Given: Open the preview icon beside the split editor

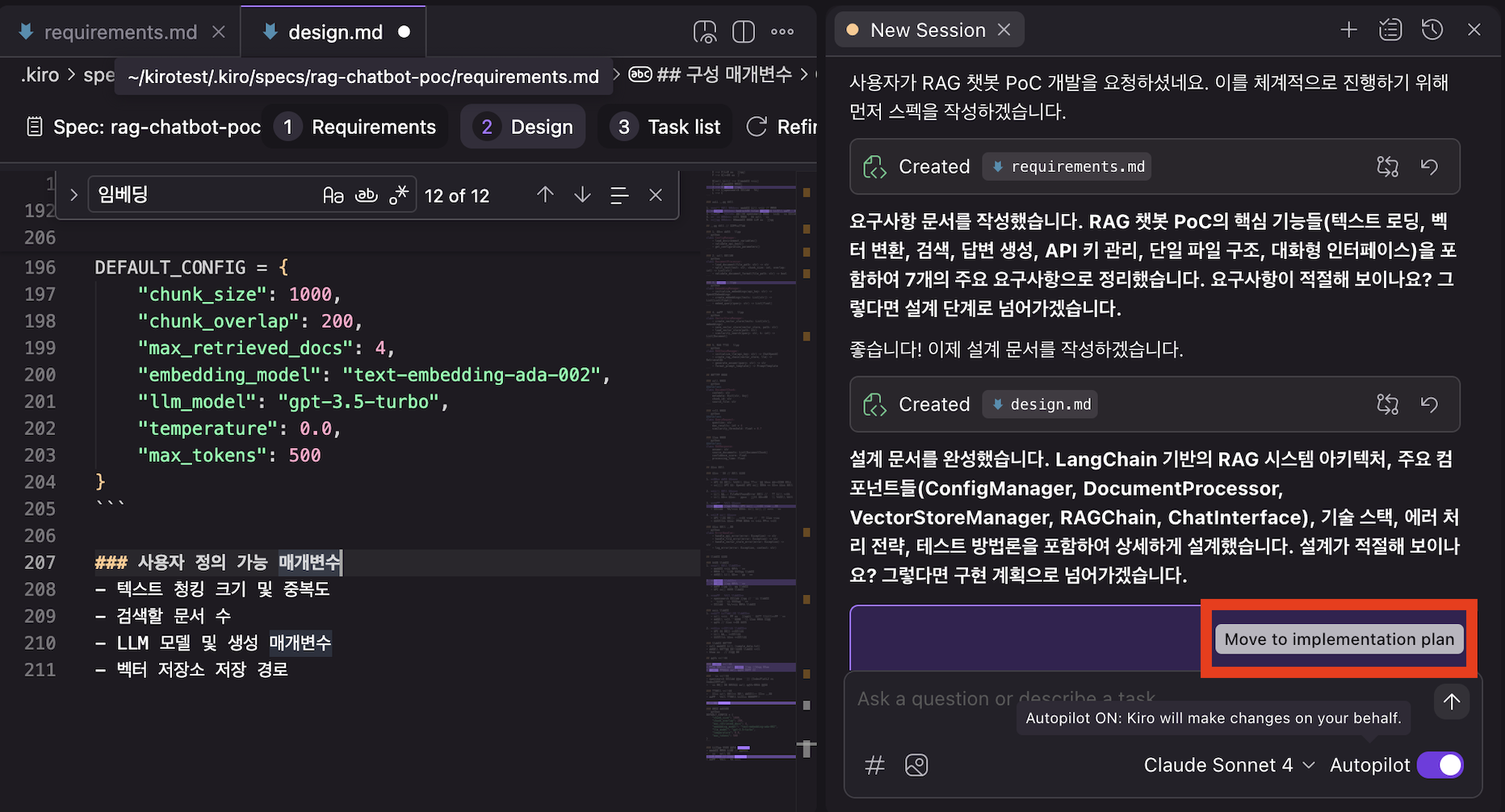Looking at the screenshot, I should click(x=705, y=31).
